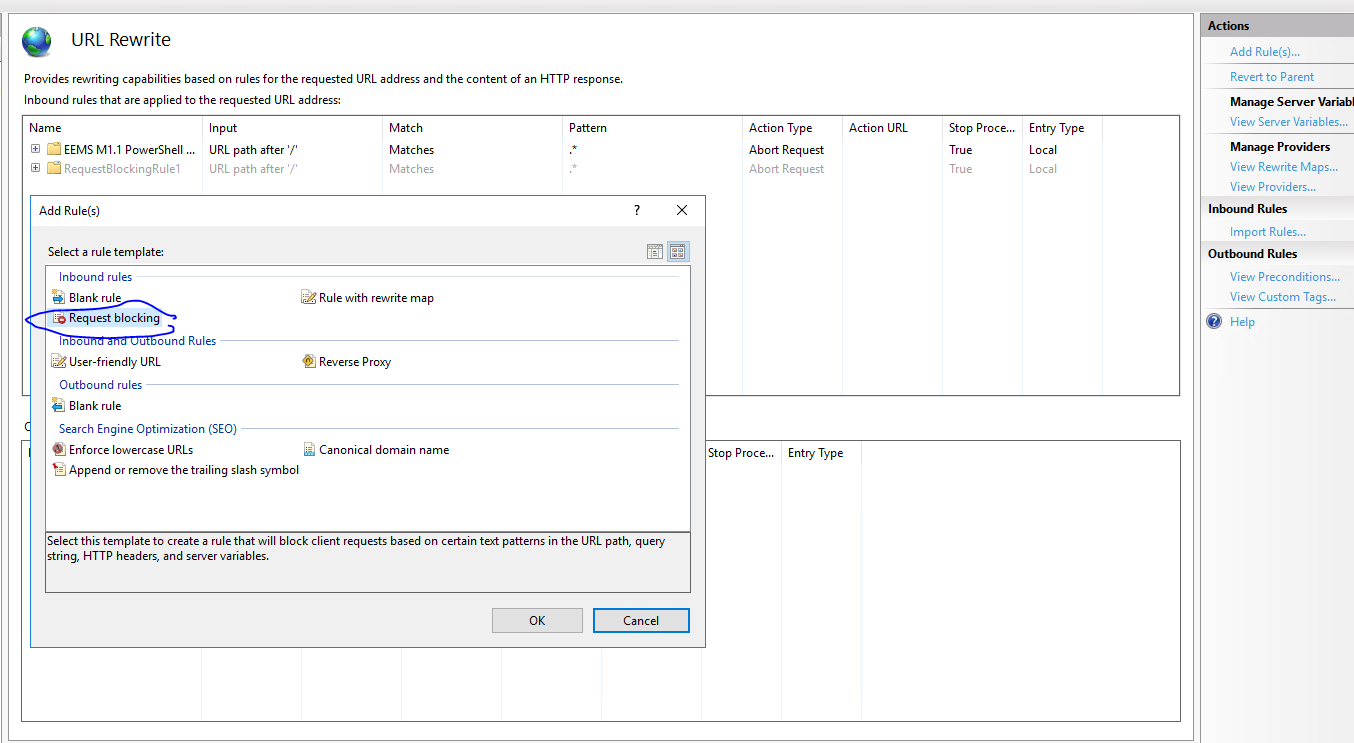Click the Inbound rules group heading
Viewport: 1354px width, 743px height.
point(95,277)
